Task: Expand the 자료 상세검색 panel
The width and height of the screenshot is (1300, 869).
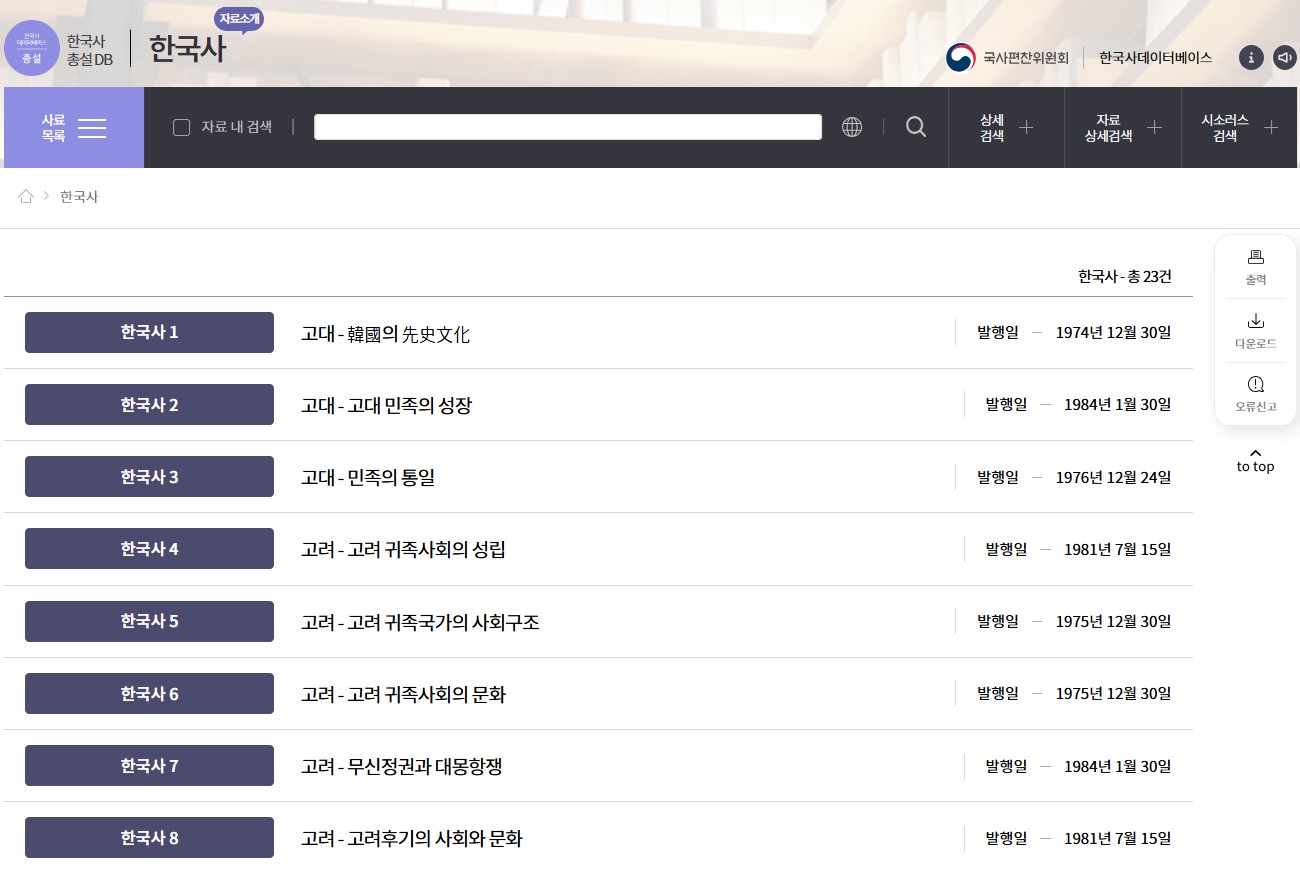Action: 1122,127
